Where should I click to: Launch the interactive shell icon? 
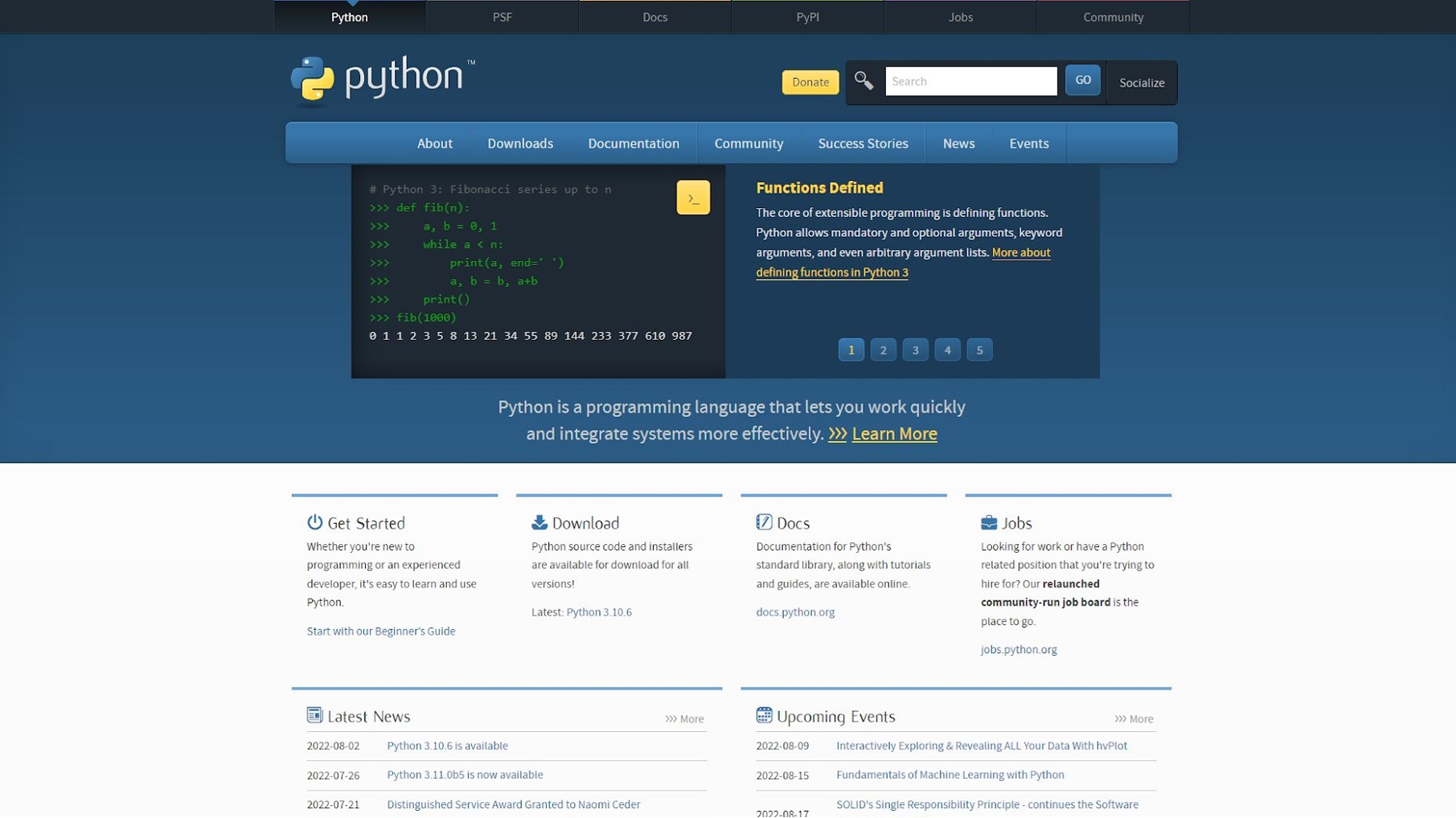click(693, 198)
